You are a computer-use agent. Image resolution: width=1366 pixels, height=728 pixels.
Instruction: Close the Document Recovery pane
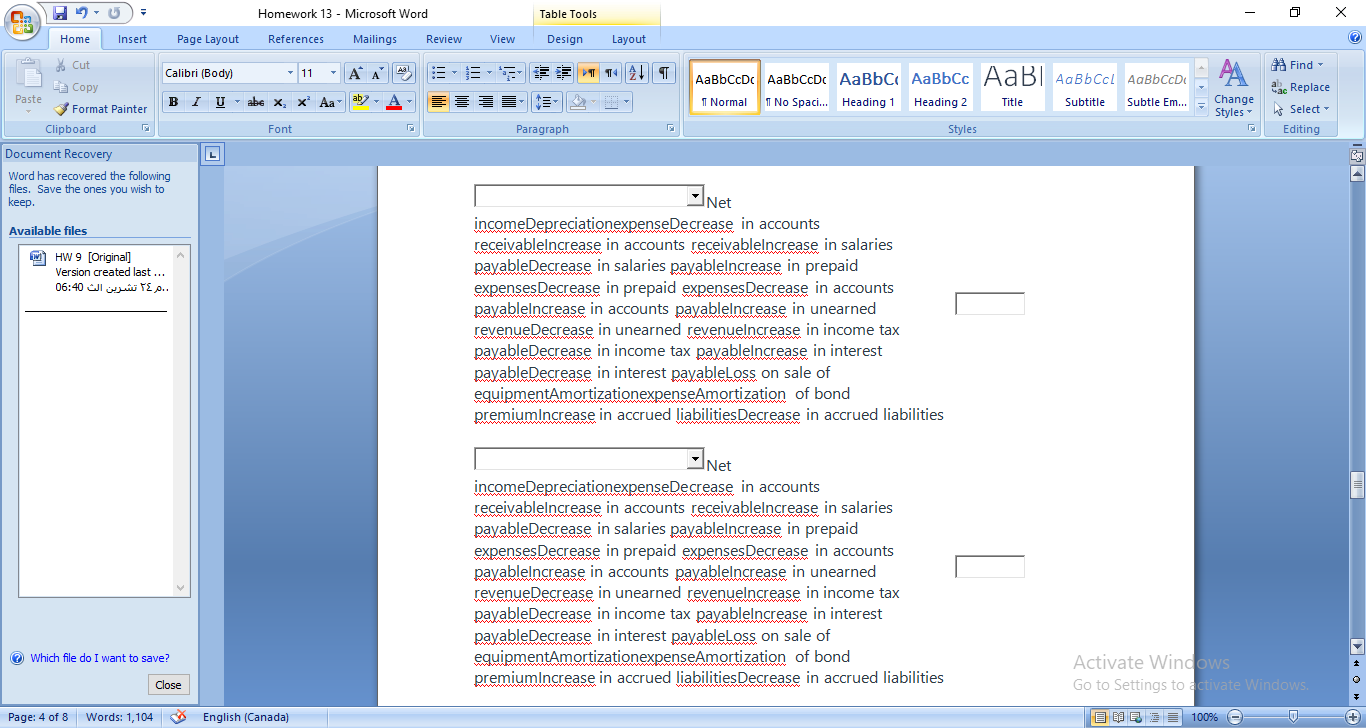pyautogui.click(x=168, y=685)
